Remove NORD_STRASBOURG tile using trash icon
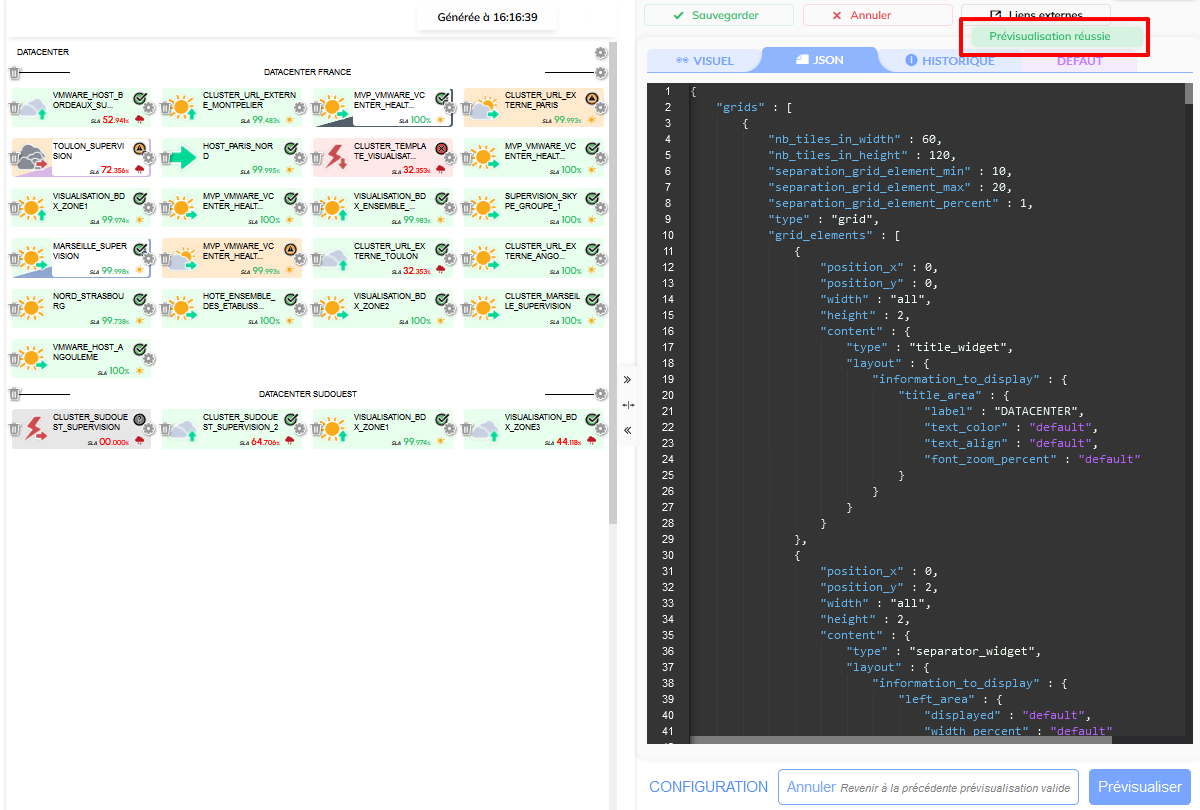The image size is (1200, 810). pyautogui.click(x=17, y=308)
